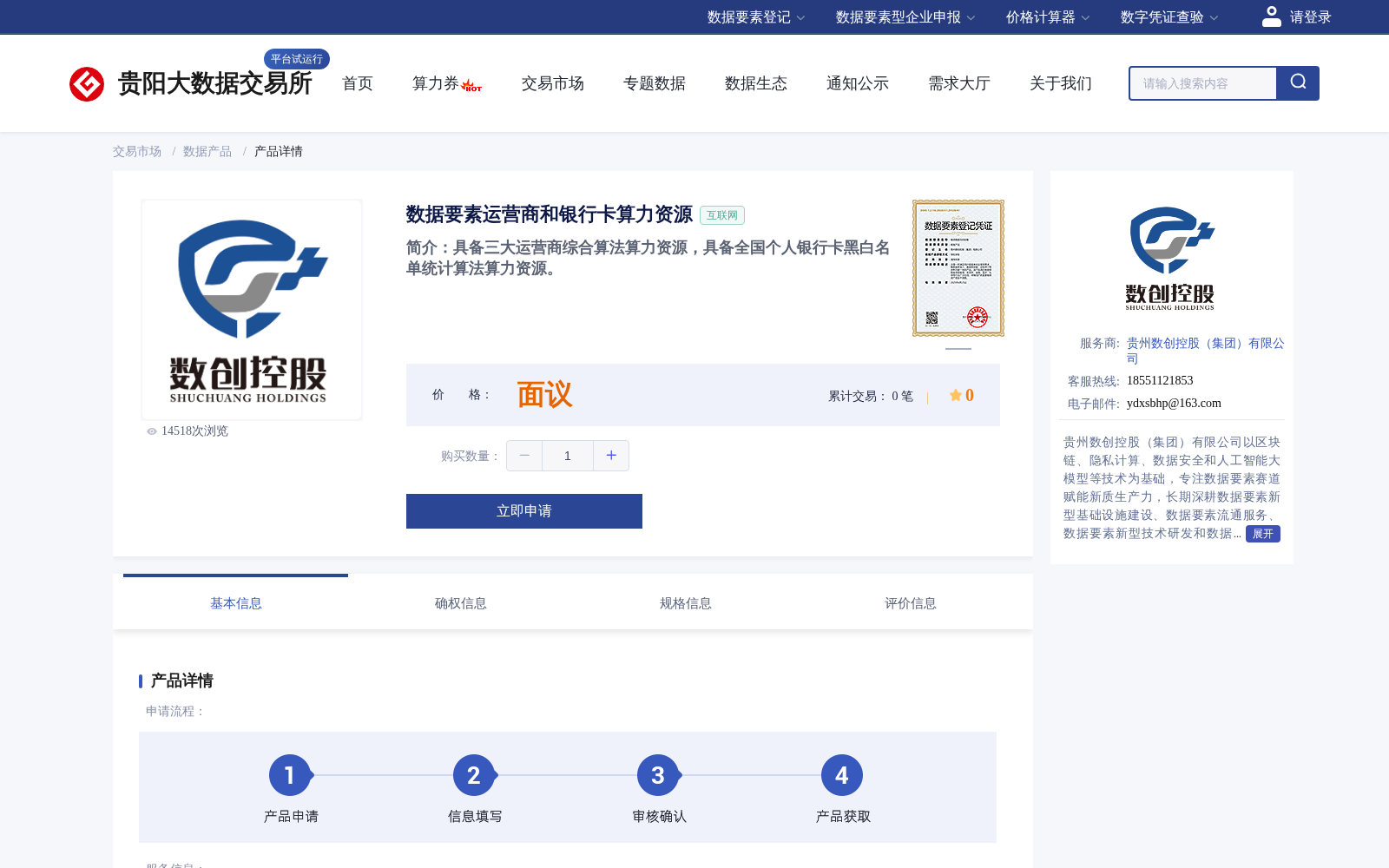This screenshot has height=868, width=1389.
Task: Click the user avatar login icon
Action: pos(1271,16)
